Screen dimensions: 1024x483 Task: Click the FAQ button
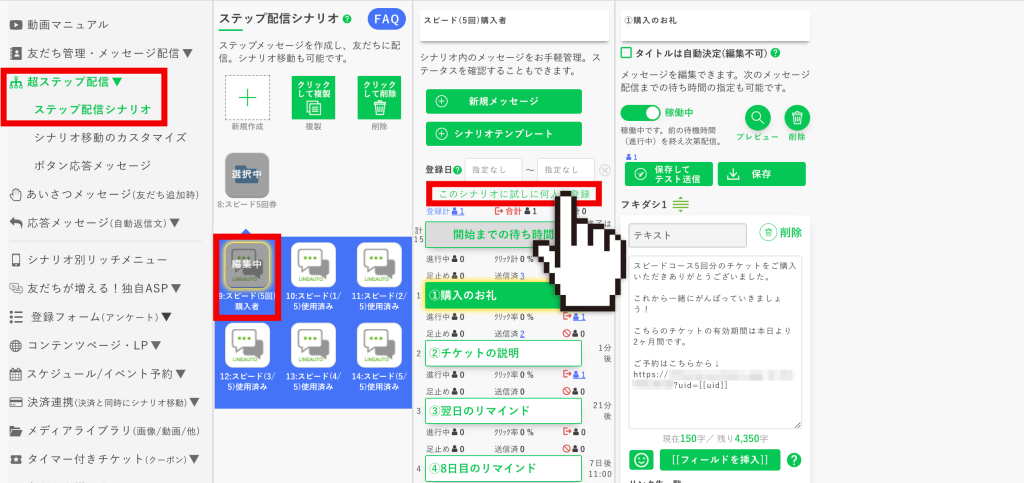(386, 19)
